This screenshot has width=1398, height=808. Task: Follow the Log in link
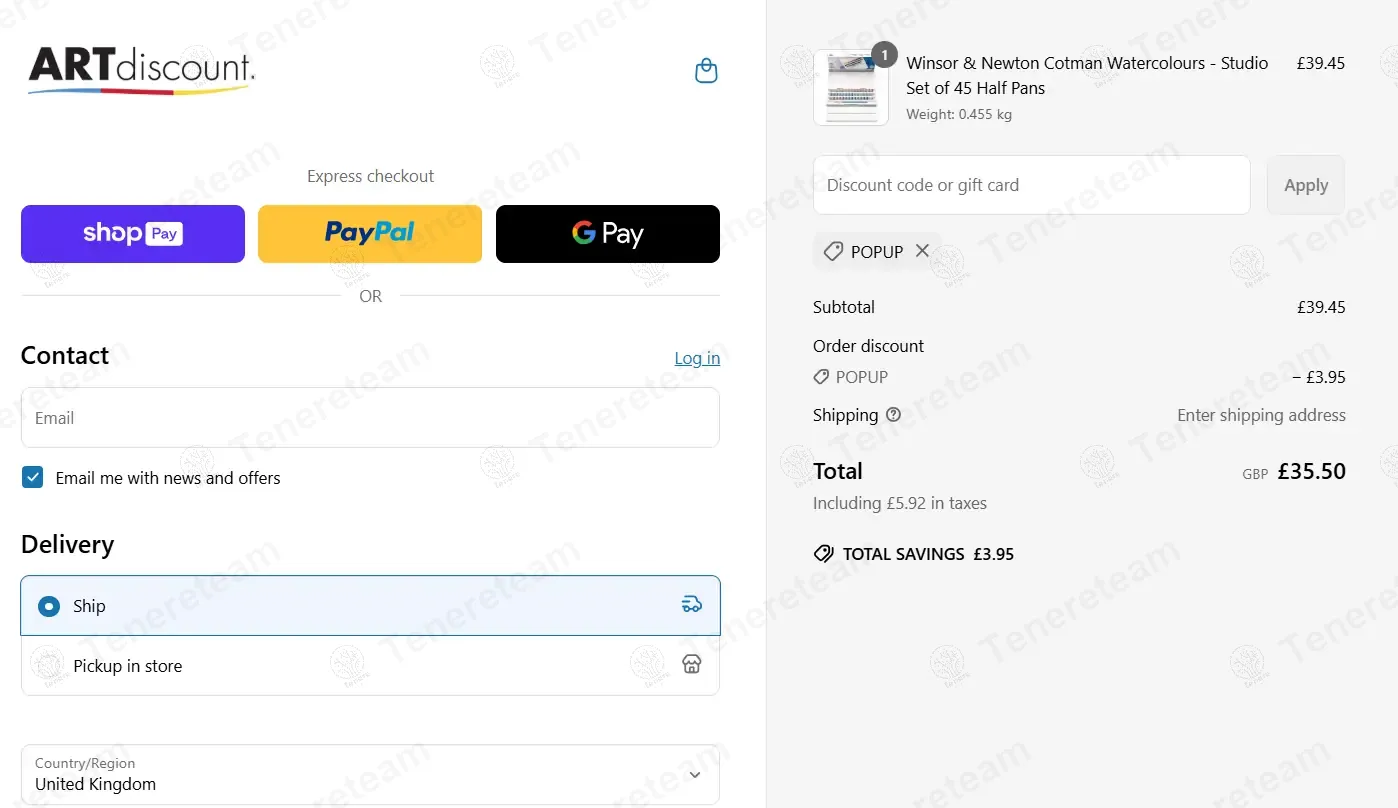point(697,358)
